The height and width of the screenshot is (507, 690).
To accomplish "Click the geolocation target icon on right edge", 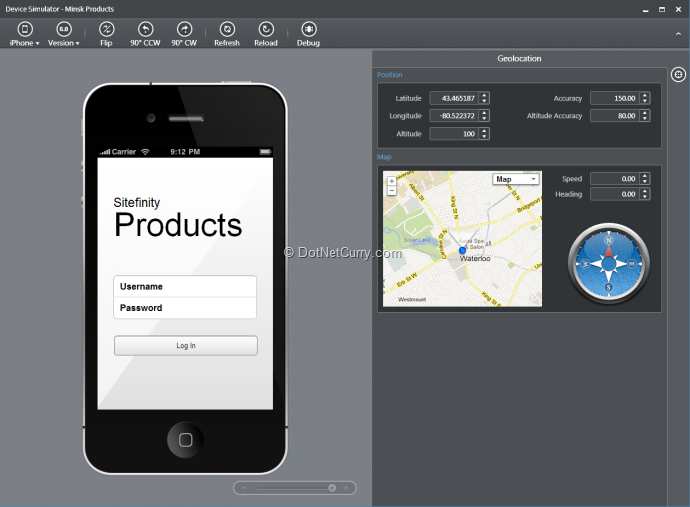I will (678, 74).
